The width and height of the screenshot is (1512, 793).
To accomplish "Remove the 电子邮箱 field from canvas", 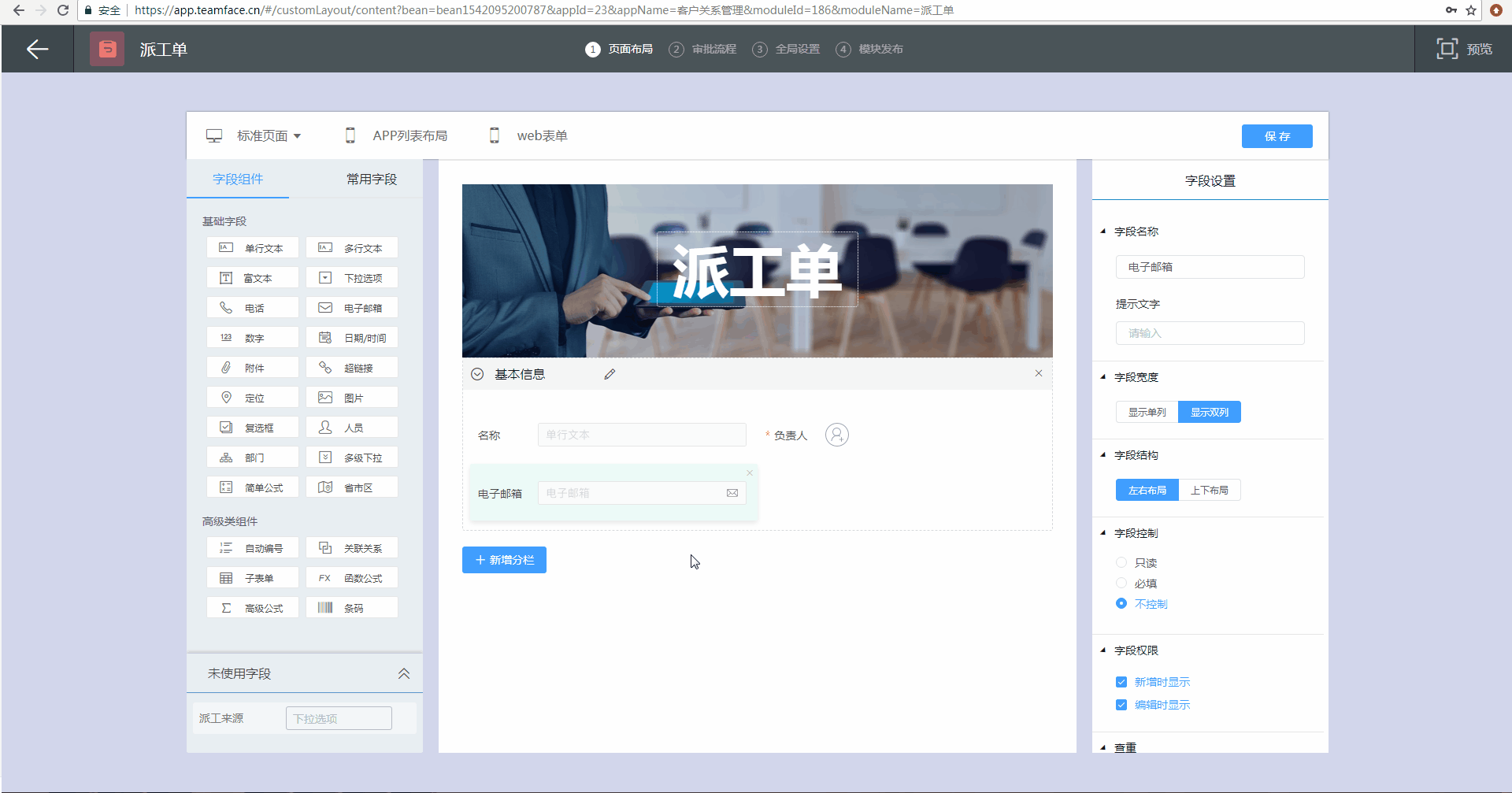I will click(x=750, y=472).
